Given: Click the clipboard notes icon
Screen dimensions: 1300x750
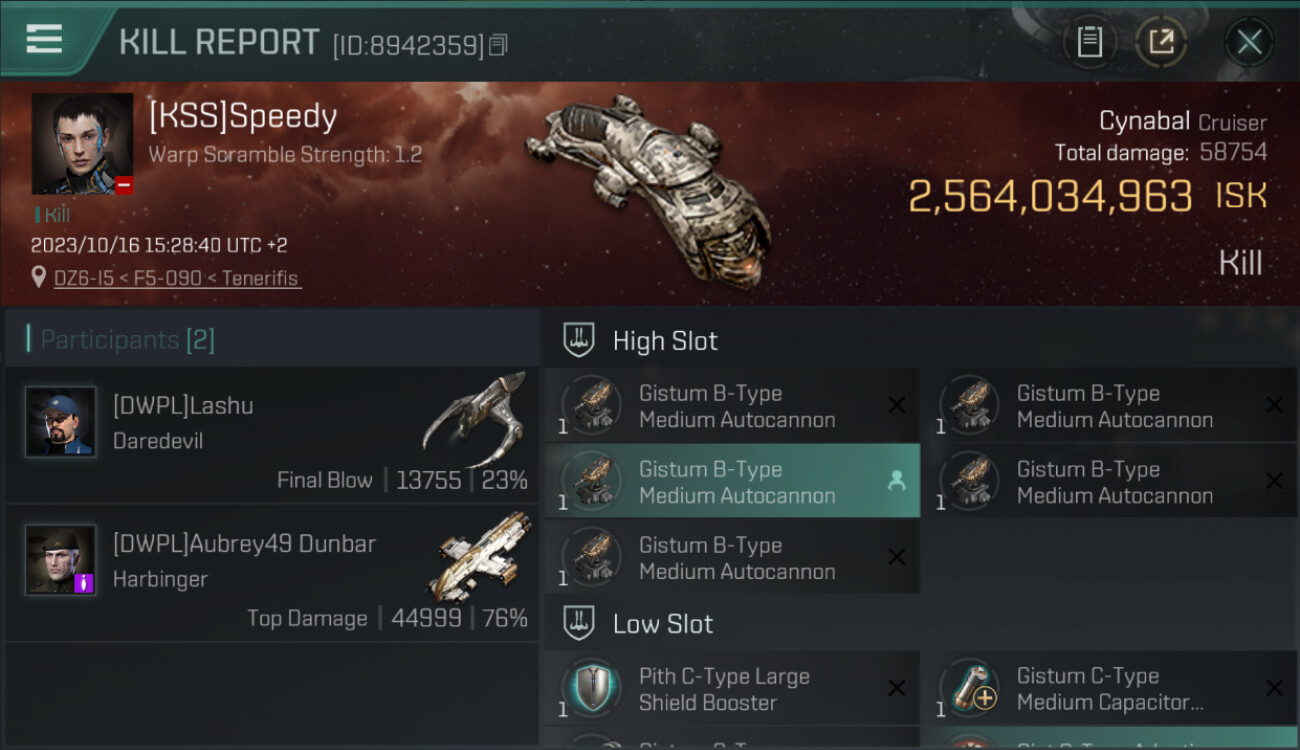Looking at the screenshot, I should [x=1090, y=42].
